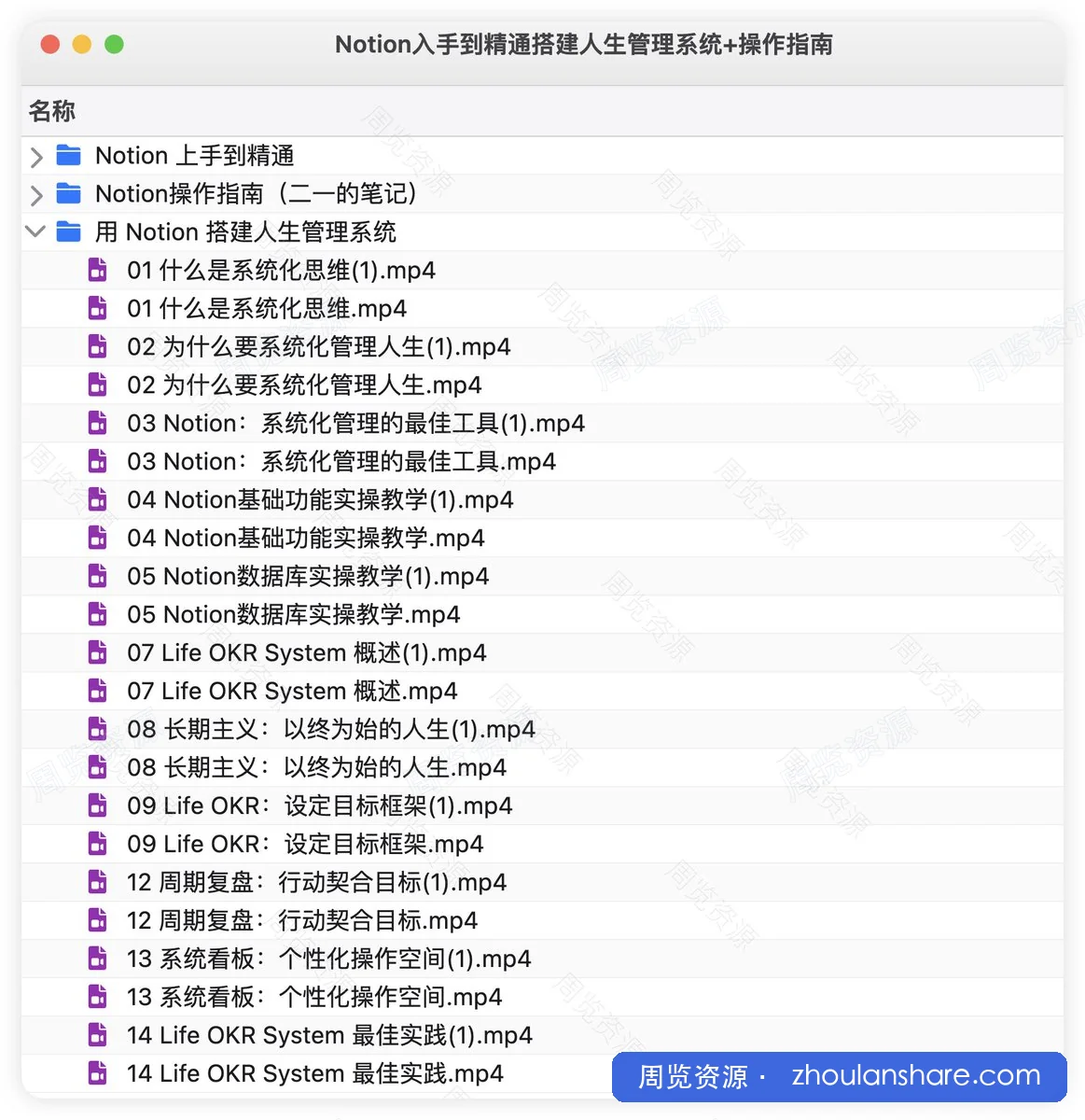The height and width of the screenshot is (1120, 1085).
Task: Click video icon of "02 为什么要系统化管理人生(1).mp4"
Action: tap(97, 346)
